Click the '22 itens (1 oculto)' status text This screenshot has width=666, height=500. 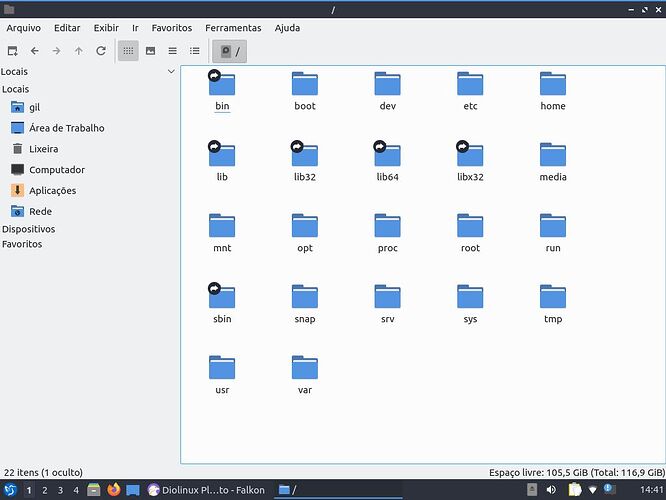point(43,472)
